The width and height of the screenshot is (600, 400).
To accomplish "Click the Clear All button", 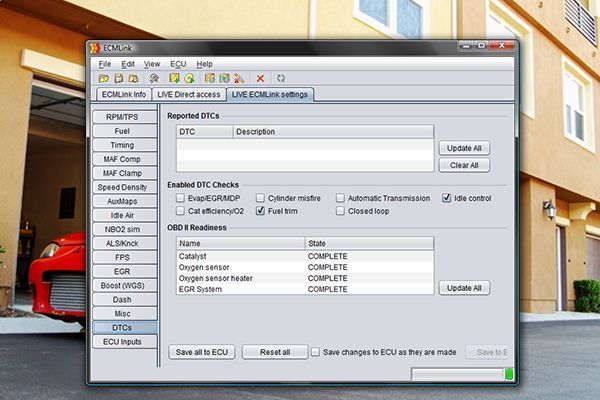I will click(x=464, y=165).
